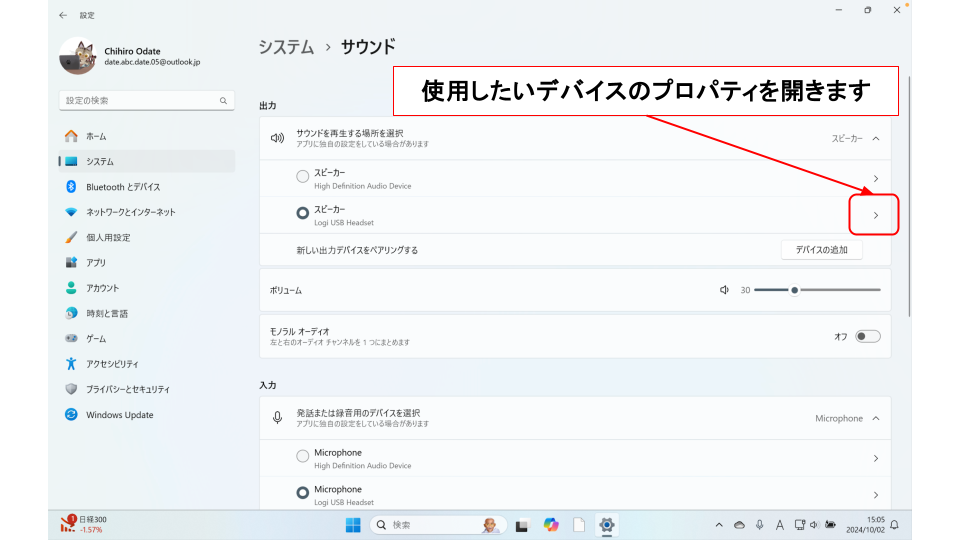
Task: Go to アクセシビリティ in sidebar
Action: pos(112,364)
